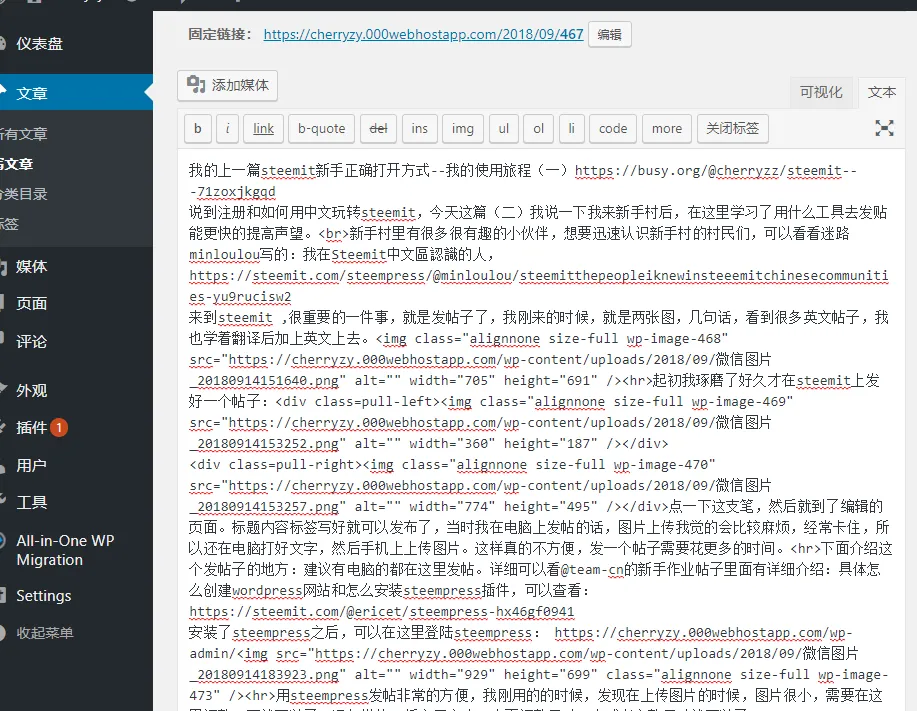This screenshot has width=917, height=711.
Task: Toggle the fullscreen distraction-free editor icon
Action: (884, 127)
